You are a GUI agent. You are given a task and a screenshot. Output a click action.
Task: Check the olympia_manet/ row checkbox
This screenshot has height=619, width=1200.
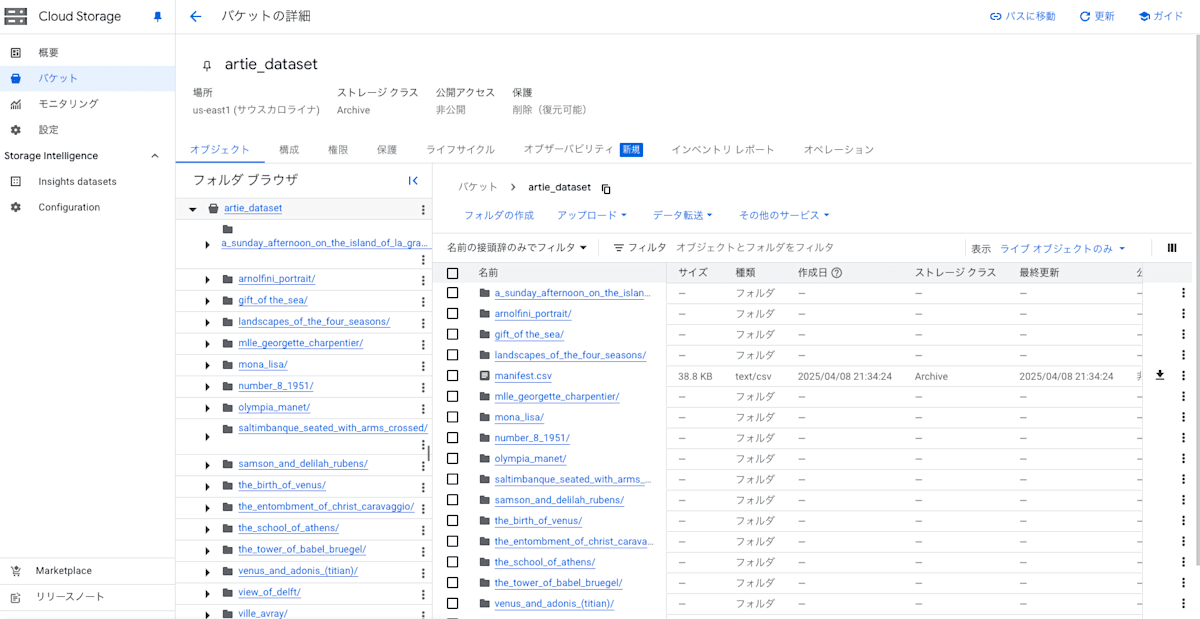click(x=453, y=459)
